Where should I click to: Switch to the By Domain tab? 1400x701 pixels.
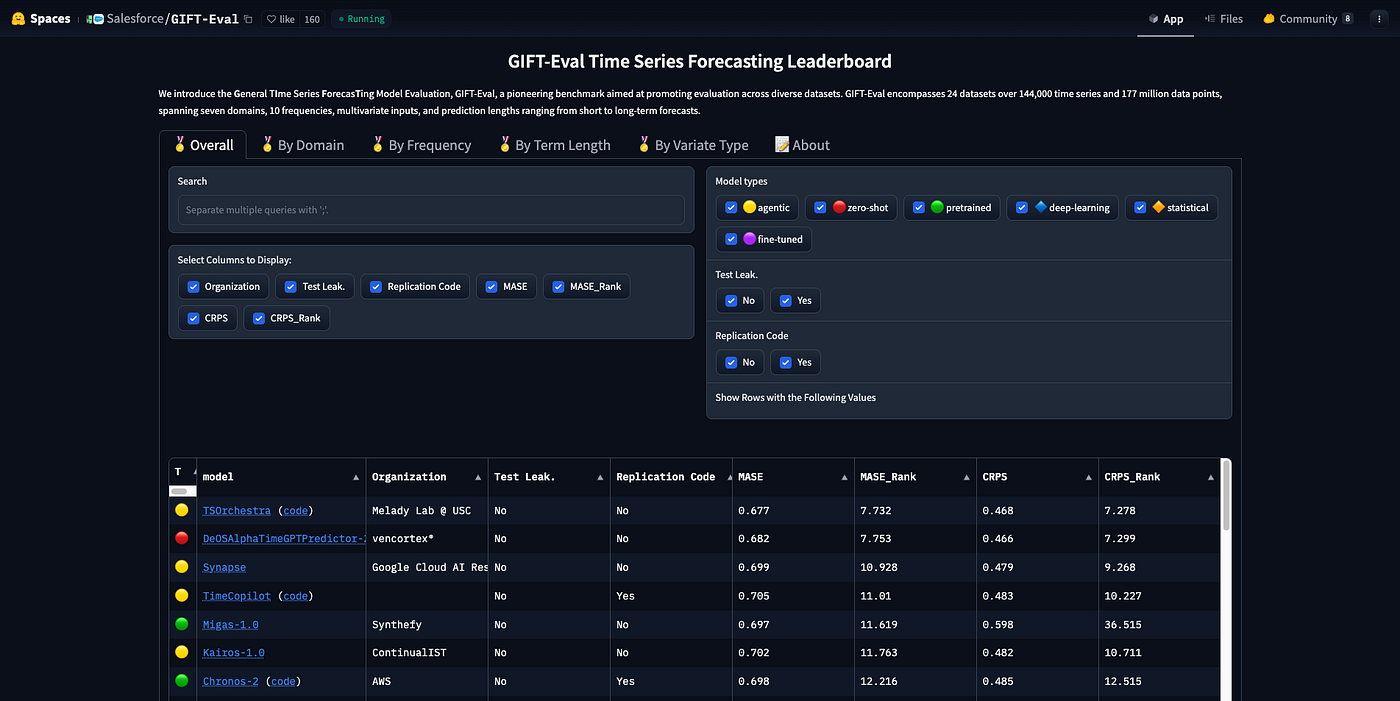pos(302,145)
